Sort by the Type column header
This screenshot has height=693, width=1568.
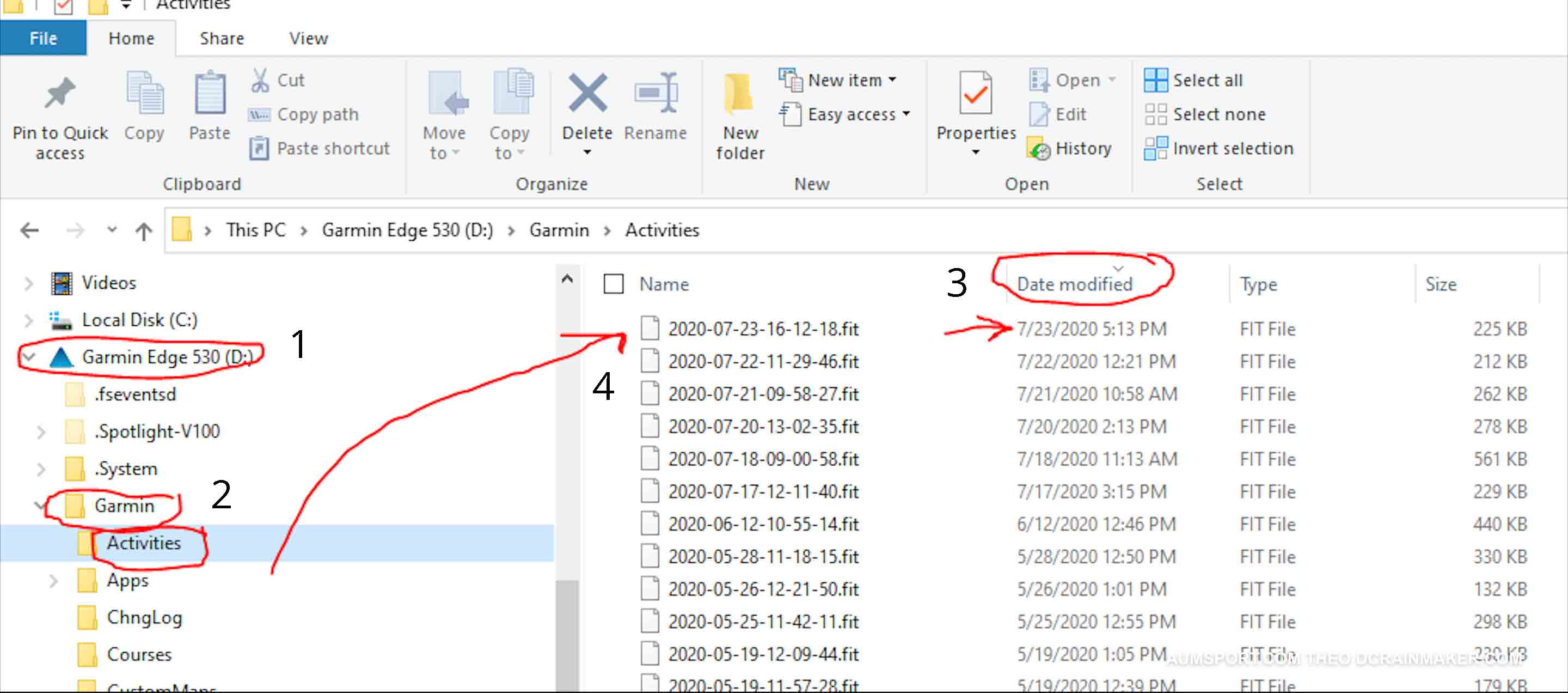(1258, 284)
